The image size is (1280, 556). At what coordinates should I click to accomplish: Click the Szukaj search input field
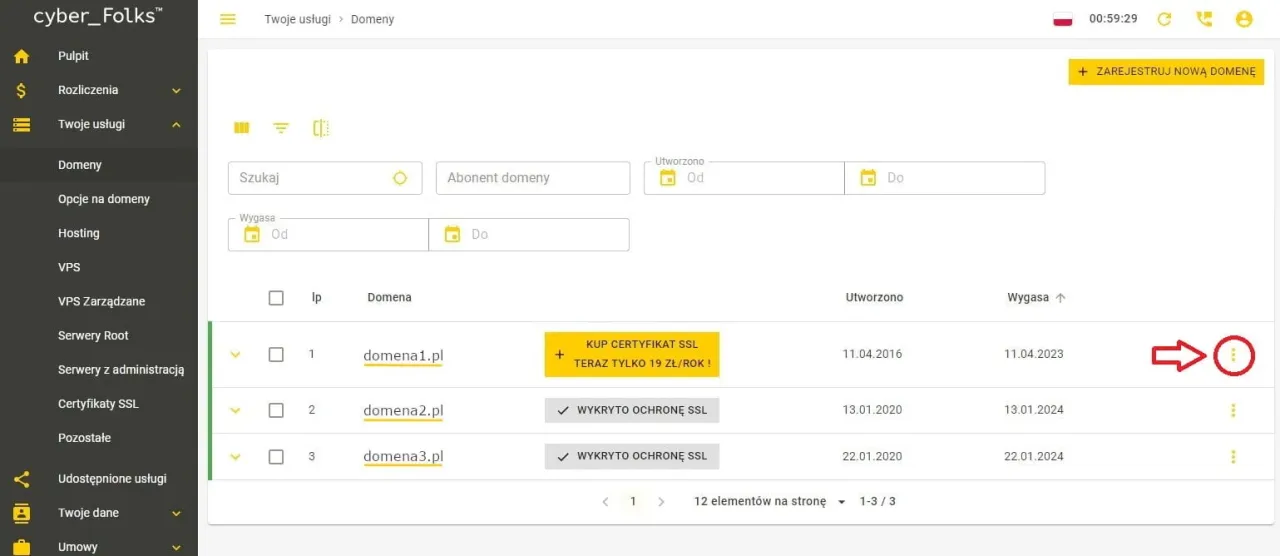[312, 178]
